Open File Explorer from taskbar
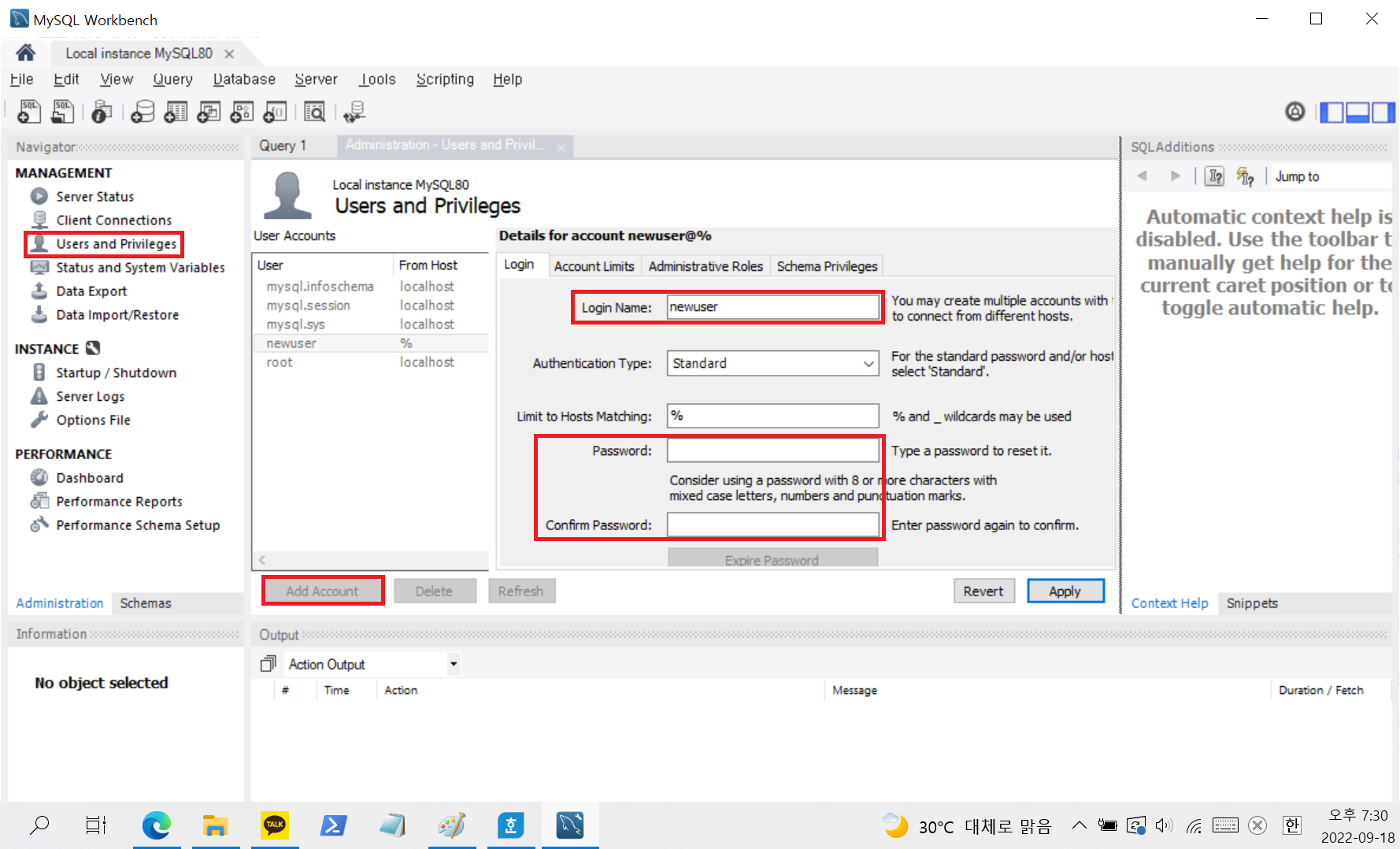The height and width of the screenshot is (849, 1400). (216, 825)
